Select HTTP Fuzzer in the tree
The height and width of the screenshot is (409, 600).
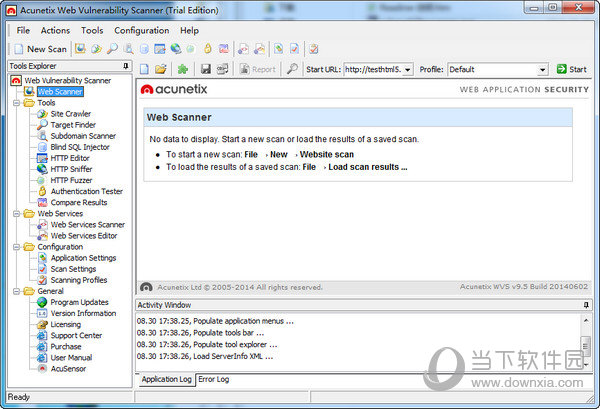(x=71, y=180)
